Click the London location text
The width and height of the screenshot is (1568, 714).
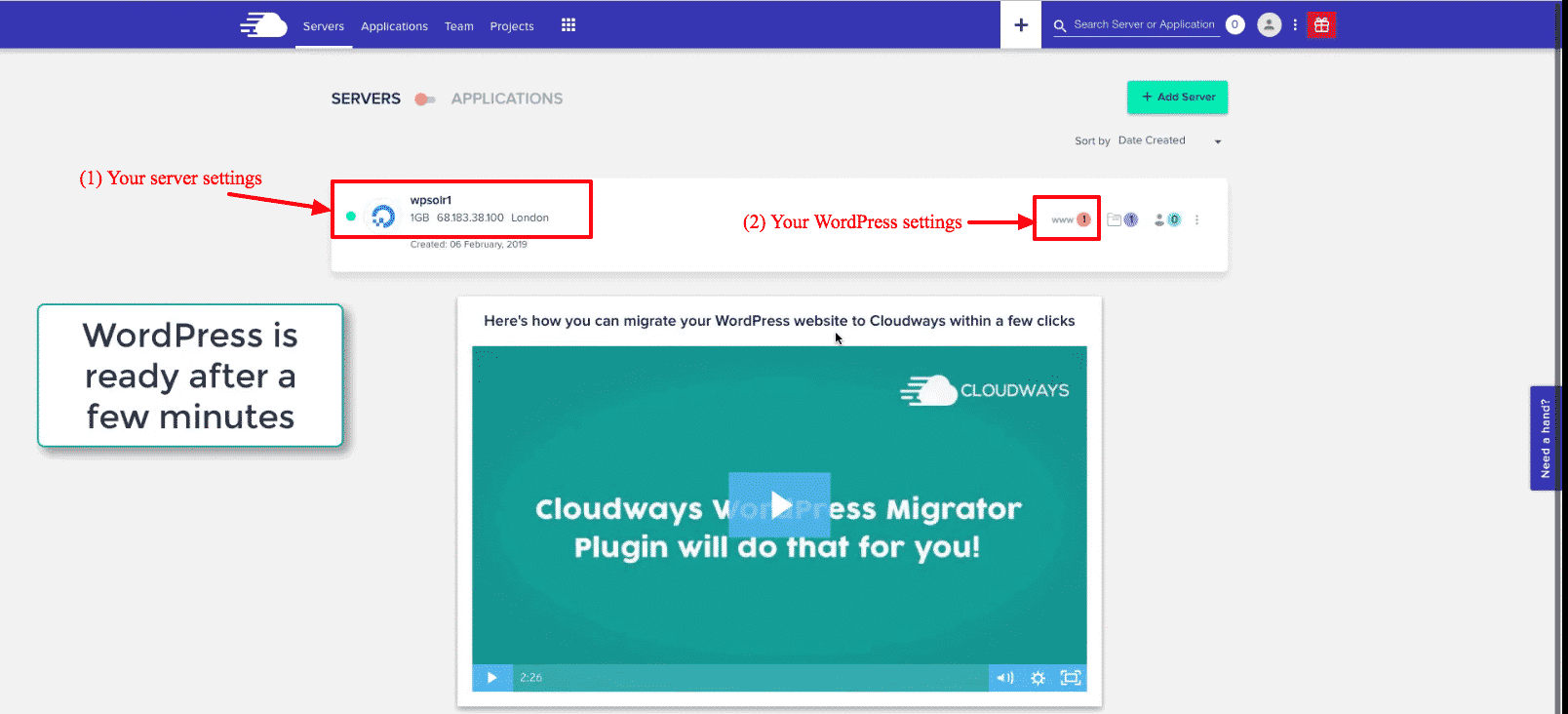529,218
